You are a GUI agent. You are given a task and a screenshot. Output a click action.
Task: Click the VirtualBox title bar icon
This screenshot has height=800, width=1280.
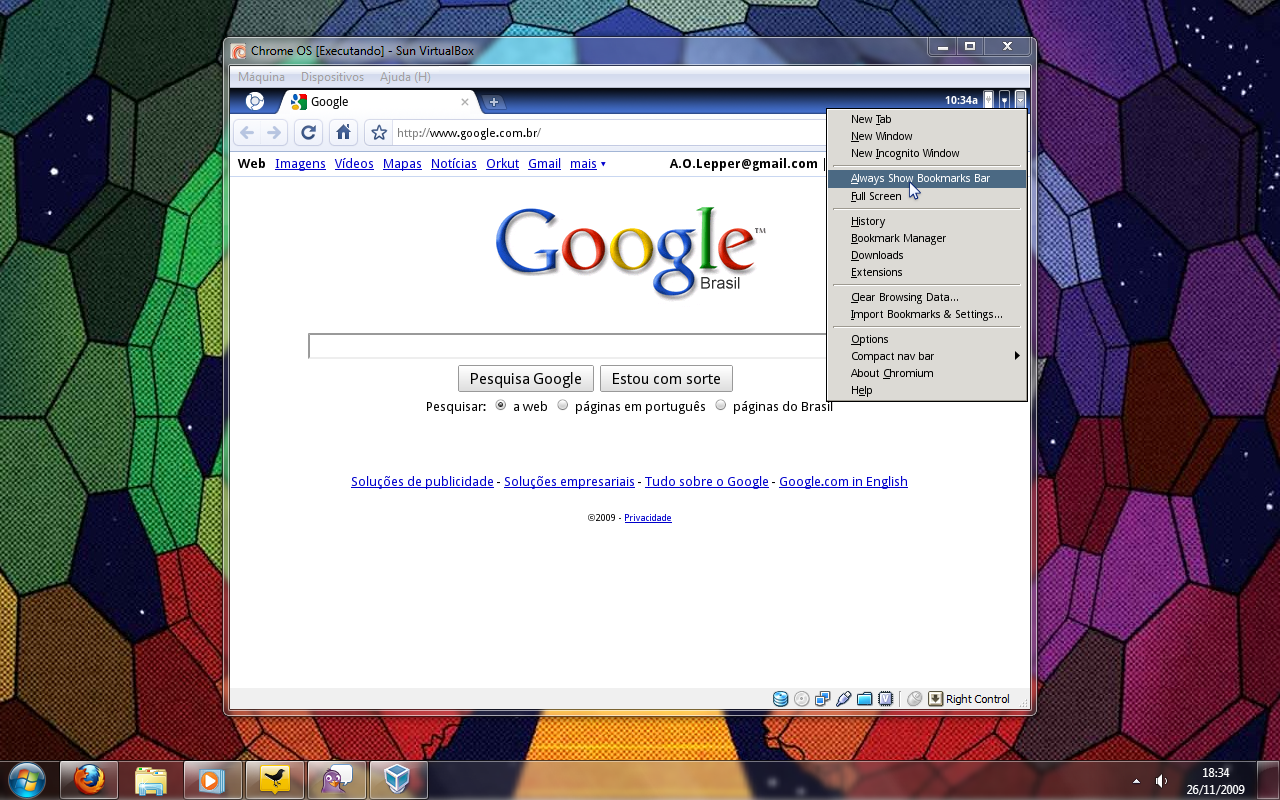(238, 51)
